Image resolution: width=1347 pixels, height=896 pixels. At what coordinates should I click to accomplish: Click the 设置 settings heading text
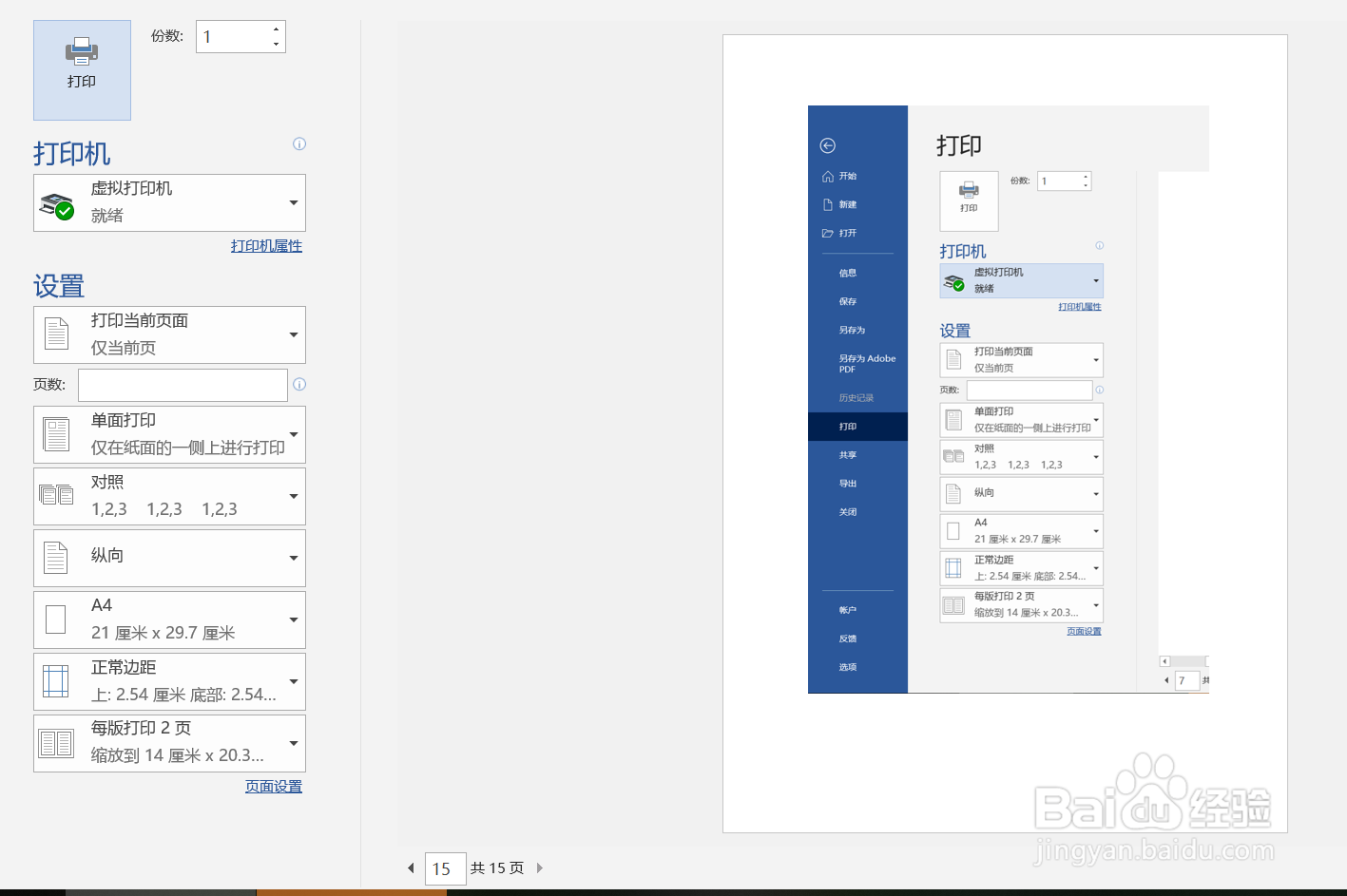pos(59,286)
